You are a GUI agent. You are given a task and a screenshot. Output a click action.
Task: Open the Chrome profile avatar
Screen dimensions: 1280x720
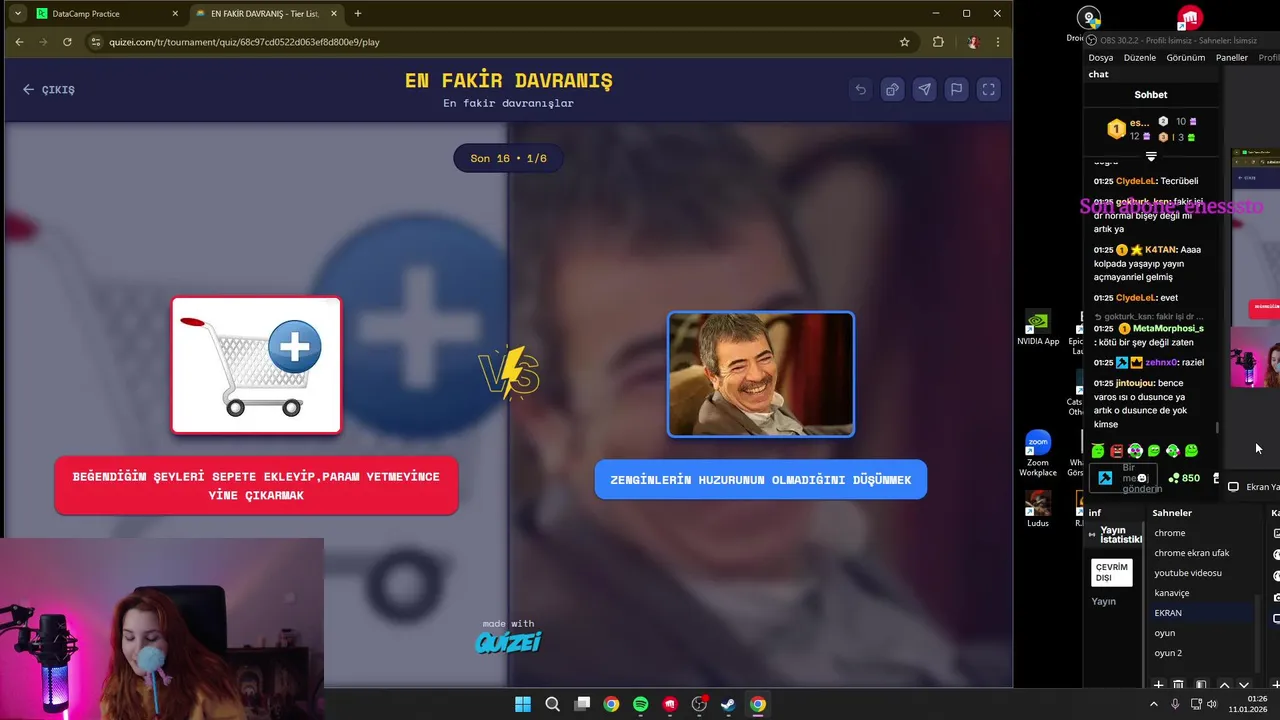coord(972,42)
